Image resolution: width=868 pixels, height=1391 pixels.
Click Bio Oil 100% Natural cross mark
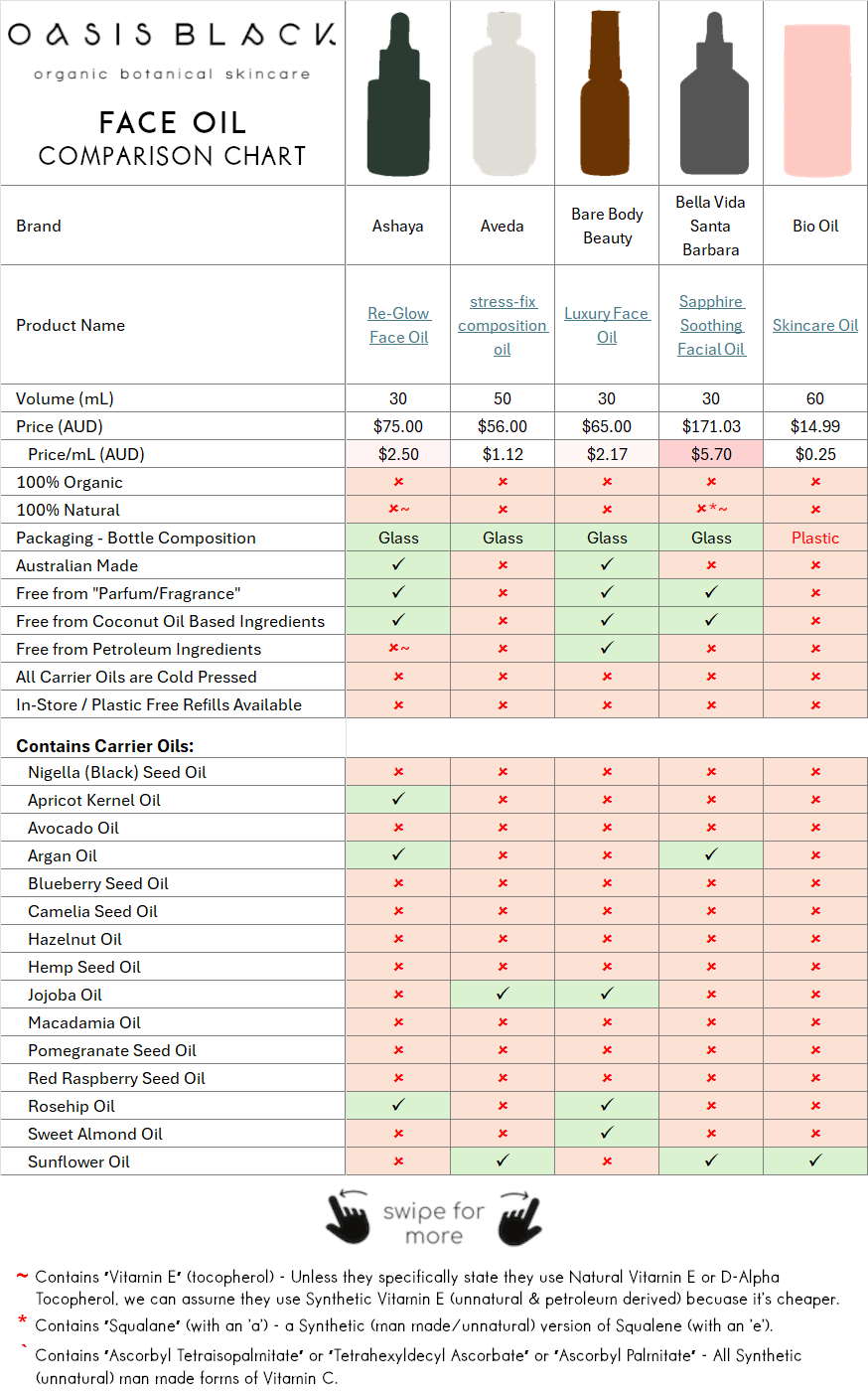click(x=815, y=510)
